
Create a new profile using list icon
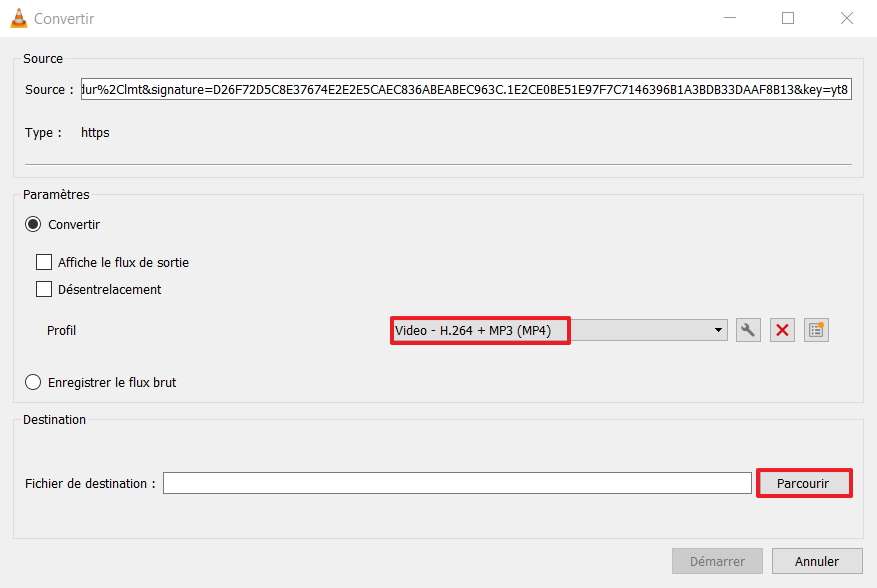click(816, 330)
